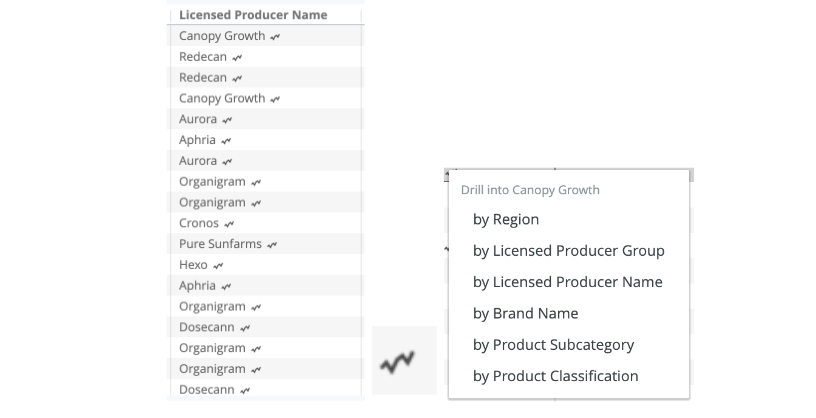Pick 'by Product Subcategory' from the menu
The width and height of the screenshot is (816, 418).
coord(553,345)
